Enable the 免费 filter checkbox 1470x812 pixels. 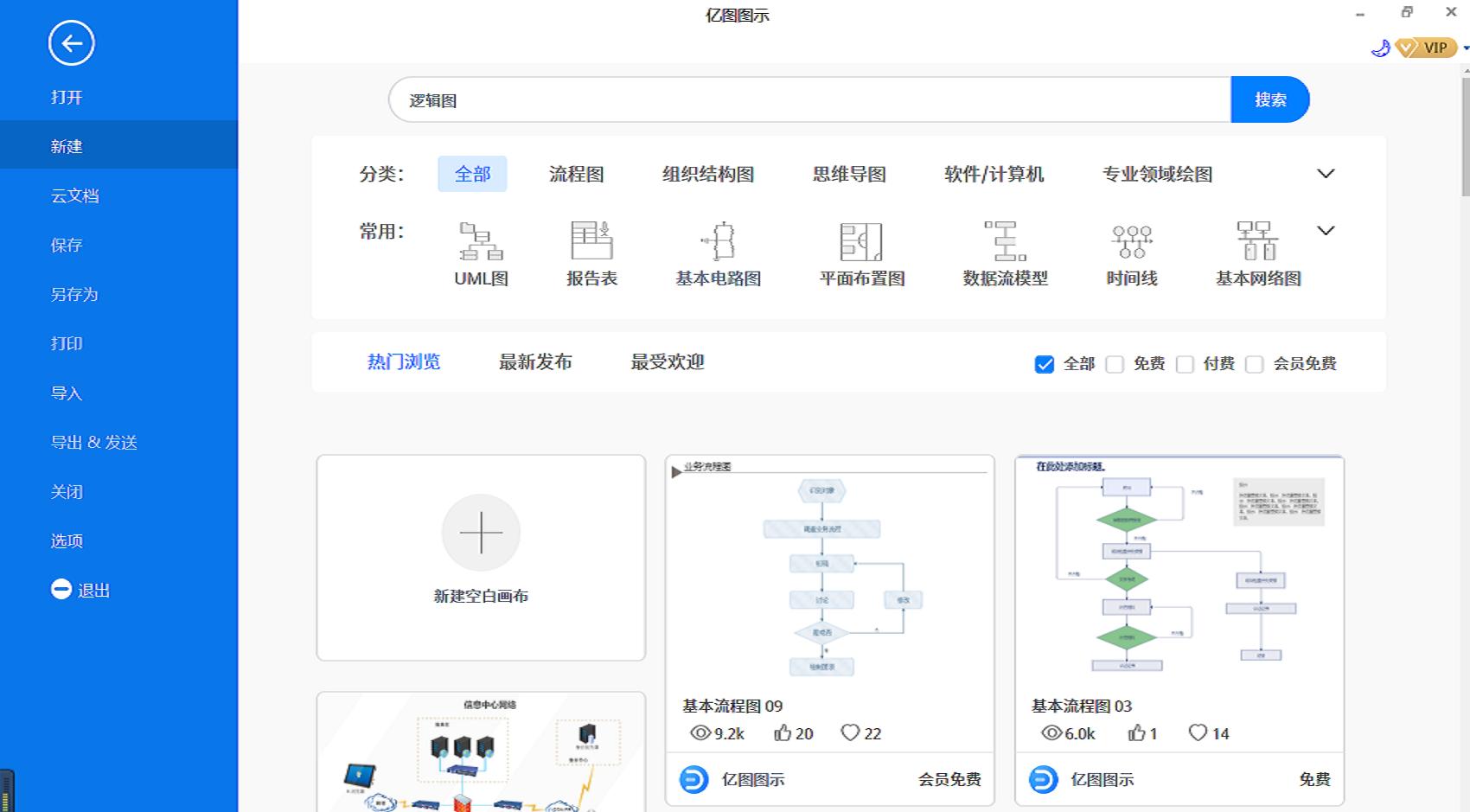1115,364
